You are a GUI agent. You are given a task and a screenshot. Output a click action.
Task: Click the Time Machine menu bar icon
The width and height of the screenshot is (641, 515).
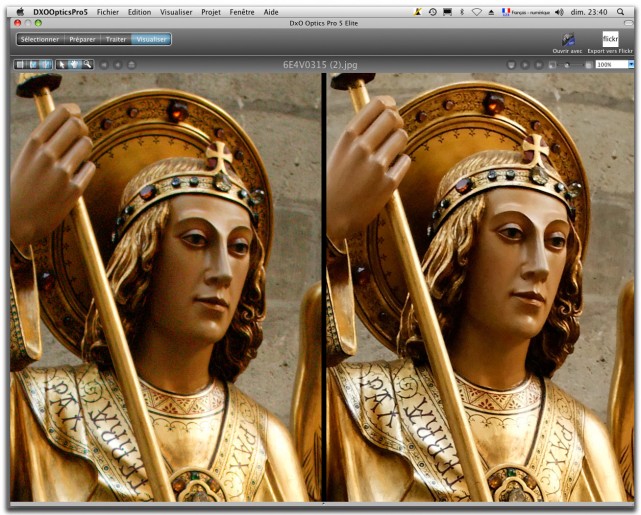click(x=432, y=12)
